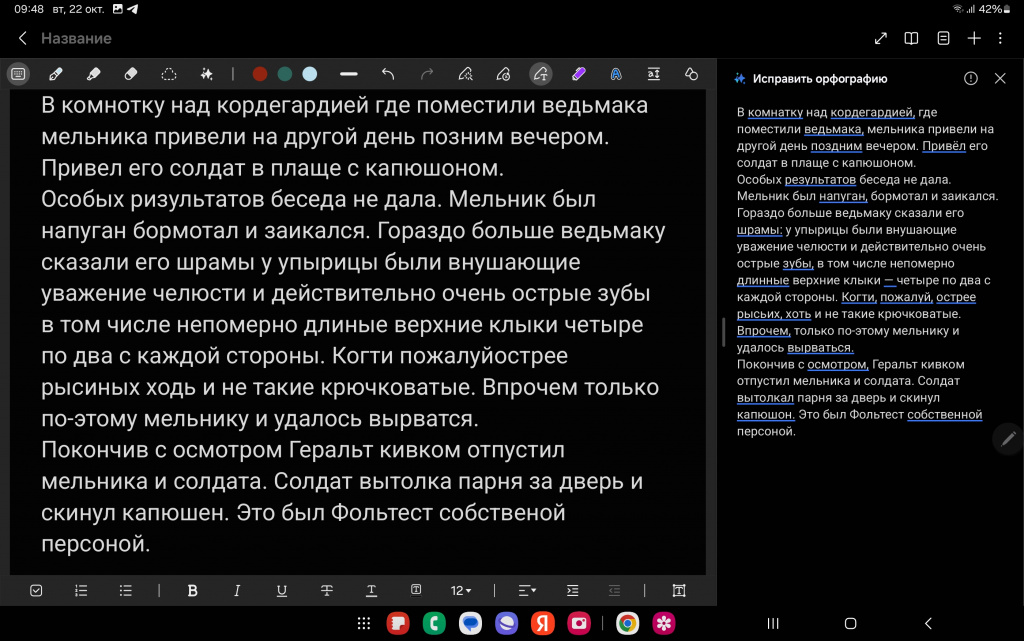Open the three-dot more options menu
1024x641 pixels.
click(1001, 38)
